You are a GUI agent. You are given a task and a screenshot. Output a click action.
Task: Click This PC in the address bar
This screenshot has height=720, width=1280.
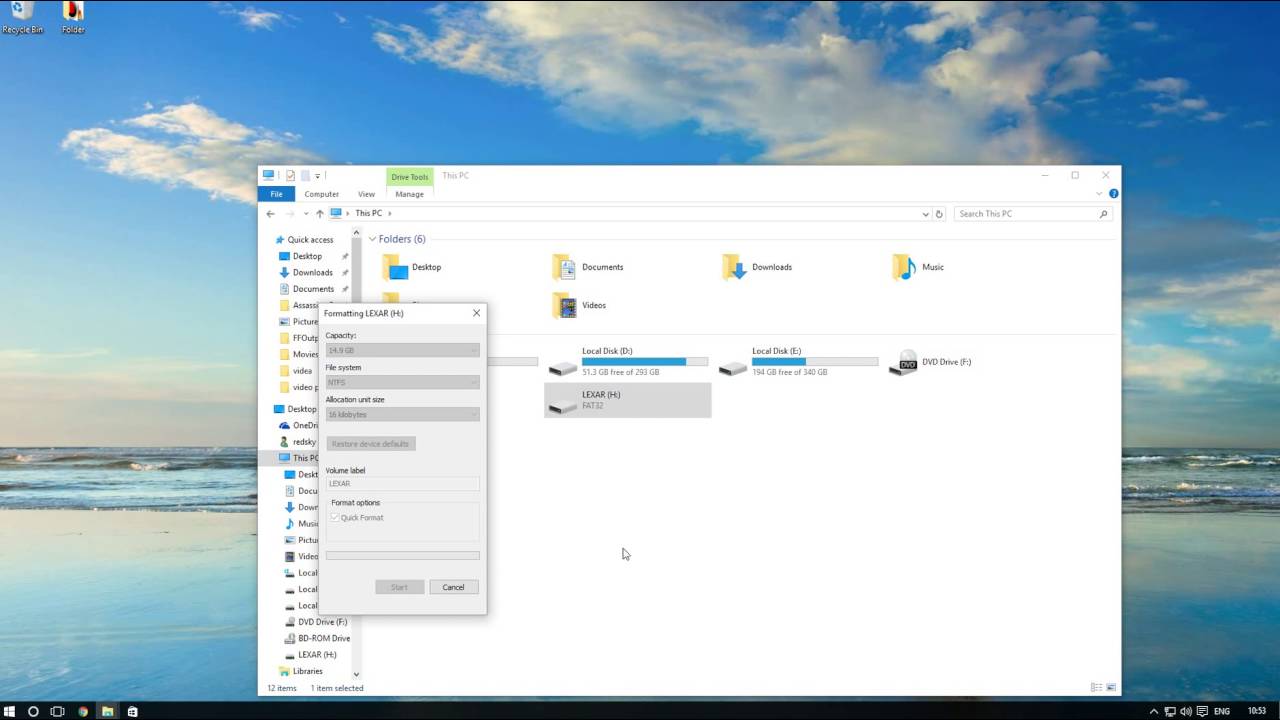[369, 213]
